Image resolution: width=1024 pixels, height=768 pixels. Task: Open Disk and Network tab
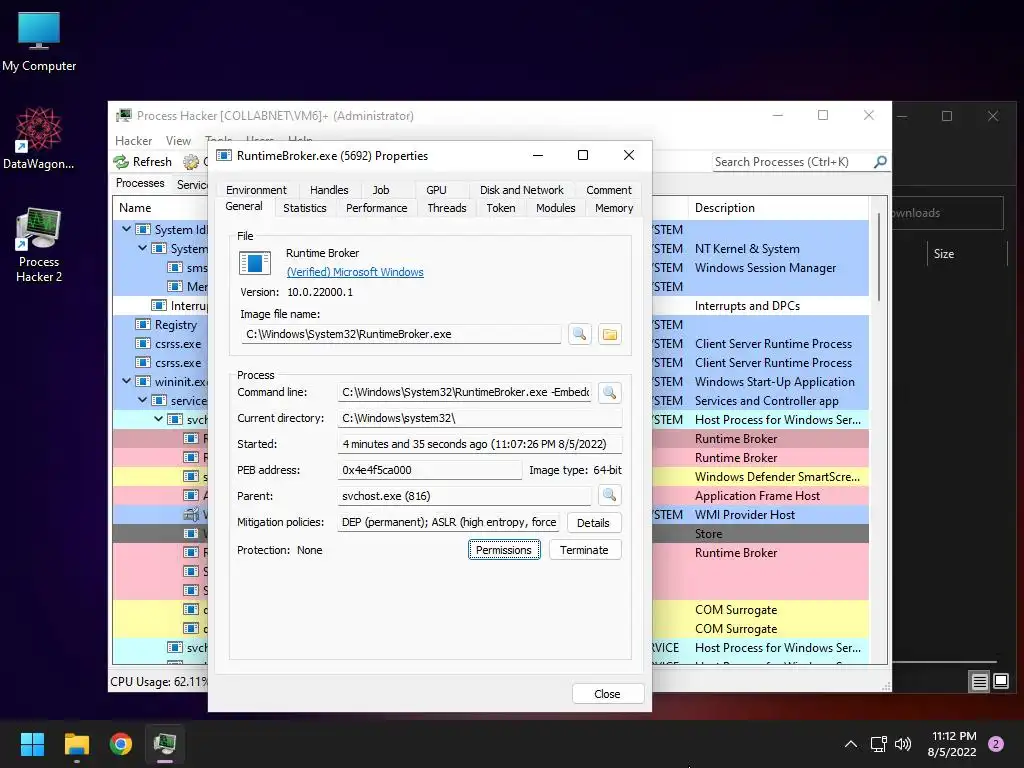pos(521,190)
